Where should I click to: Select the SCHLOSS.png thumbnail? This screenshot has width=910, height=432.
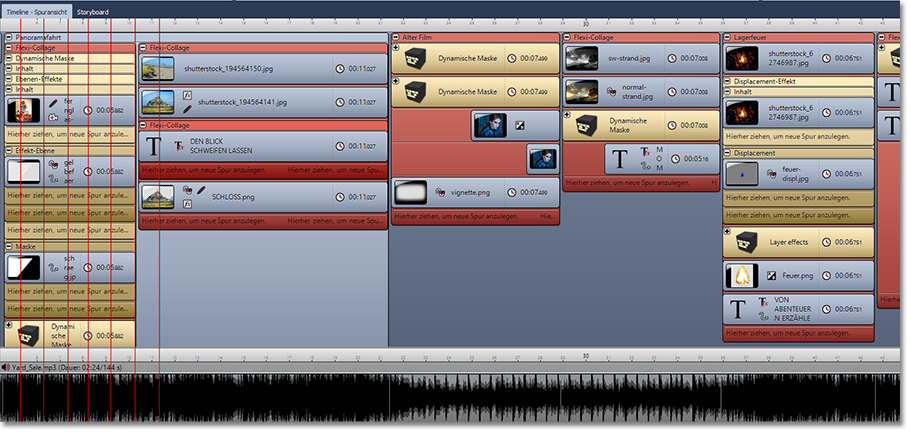coord(153,196)
